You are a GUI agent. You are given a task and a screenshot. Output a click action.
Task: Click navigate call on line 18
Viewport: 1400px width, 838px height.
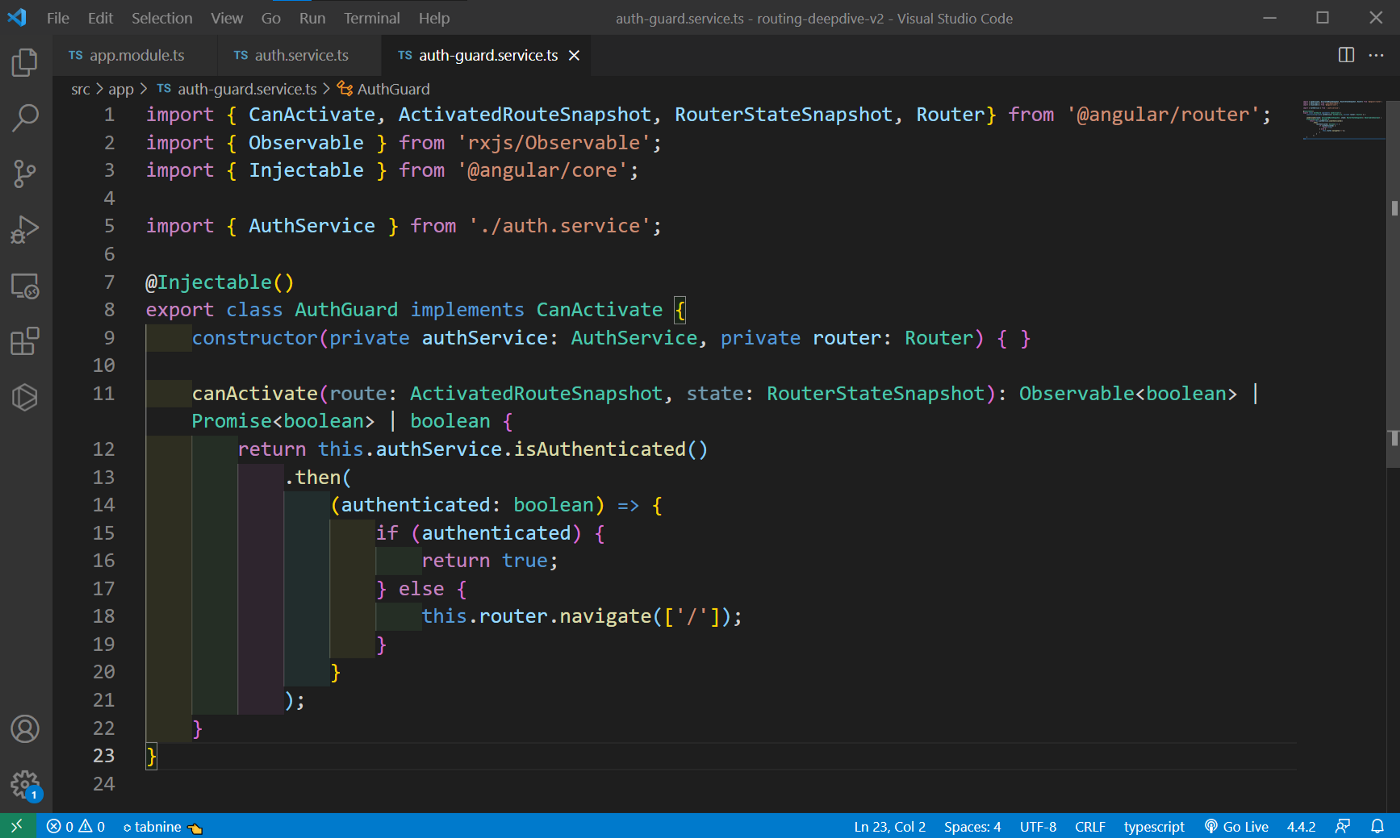[605, 616]
